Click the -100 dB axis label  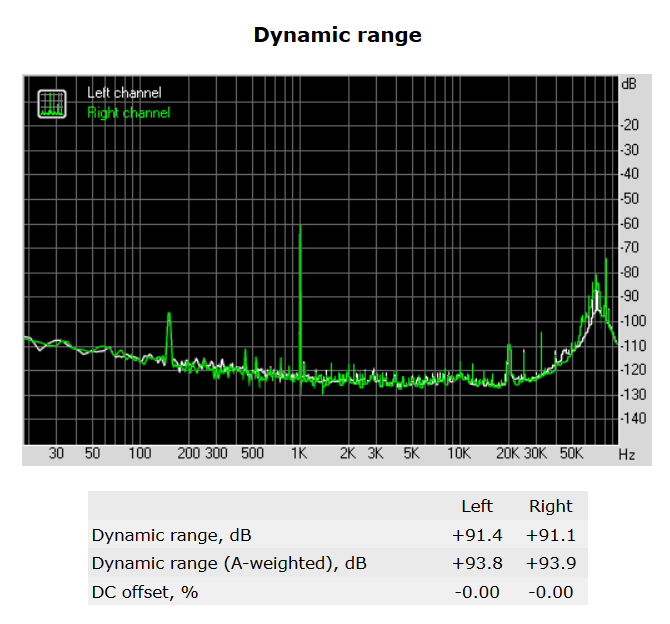[x=633, y=321]
